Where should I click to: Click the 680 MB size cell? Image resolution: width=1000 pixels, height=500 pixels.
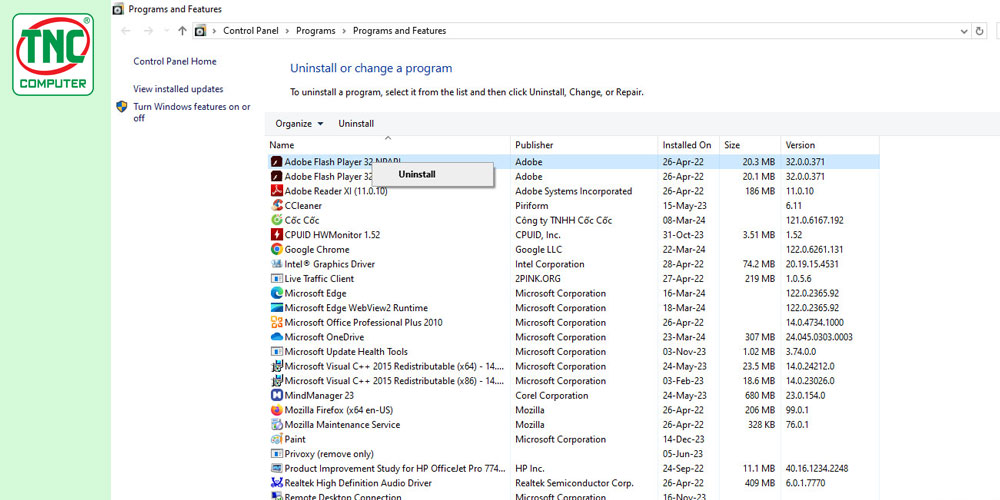pyautogui.click(x=760, y=395)
